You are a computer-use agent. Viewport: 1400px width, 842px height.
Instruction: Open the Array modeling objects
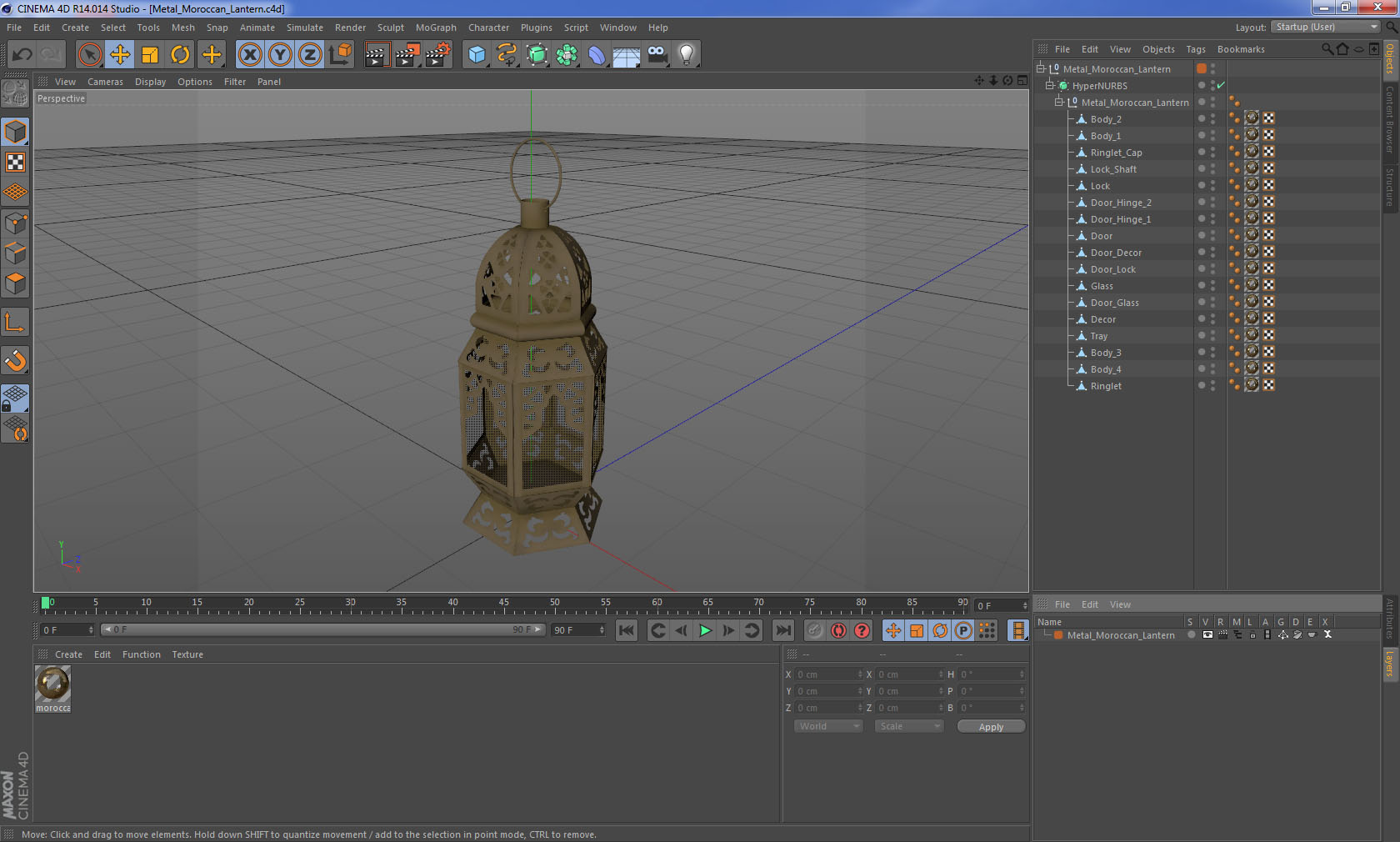[567, 55]
